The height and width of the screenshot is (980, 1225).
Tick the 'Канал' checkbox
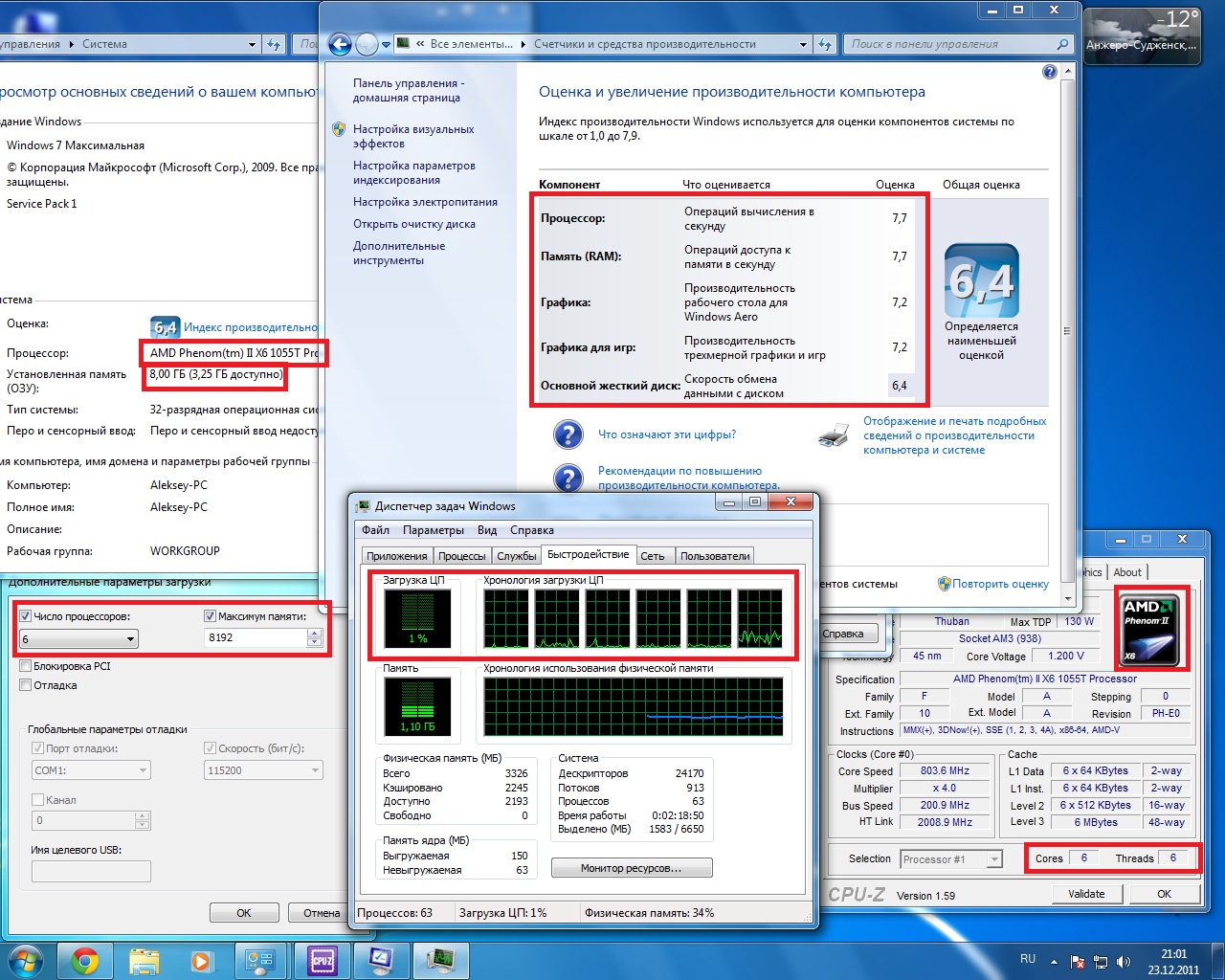click(38, 800)
